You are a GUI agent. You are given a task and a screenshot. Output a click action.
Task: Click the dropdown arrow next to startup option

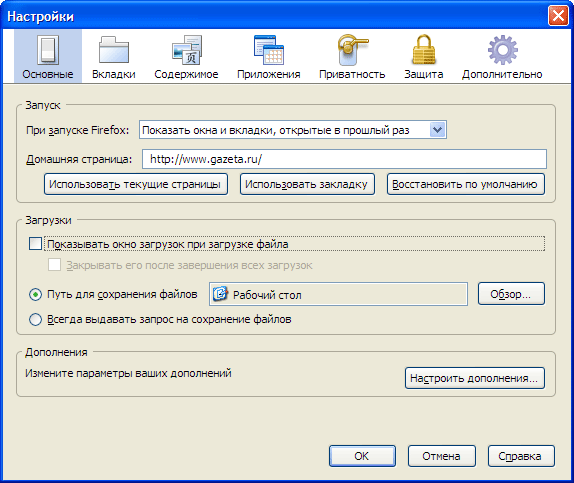point(438,130)
